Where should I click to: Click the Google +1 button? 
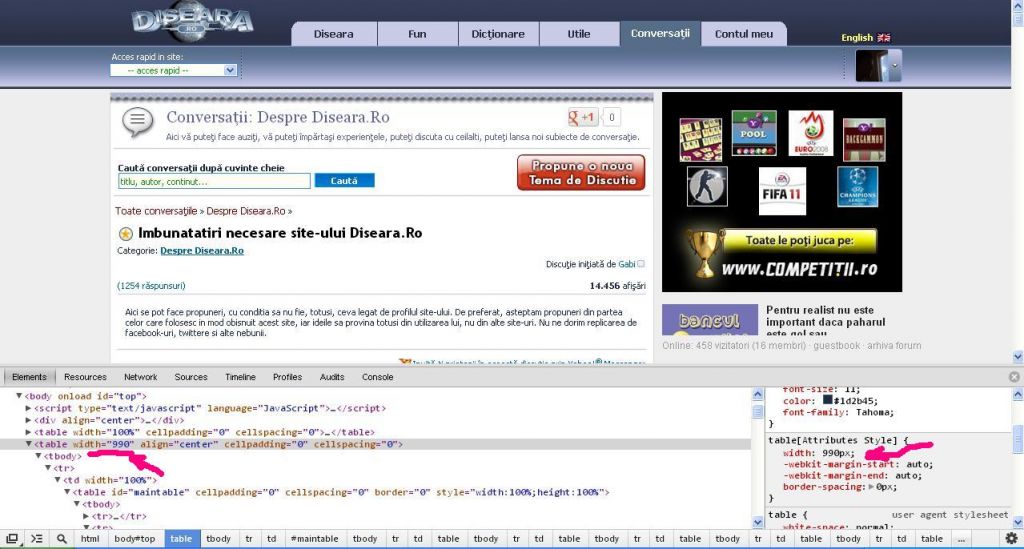pyautogui.click(x=581, y=118)
